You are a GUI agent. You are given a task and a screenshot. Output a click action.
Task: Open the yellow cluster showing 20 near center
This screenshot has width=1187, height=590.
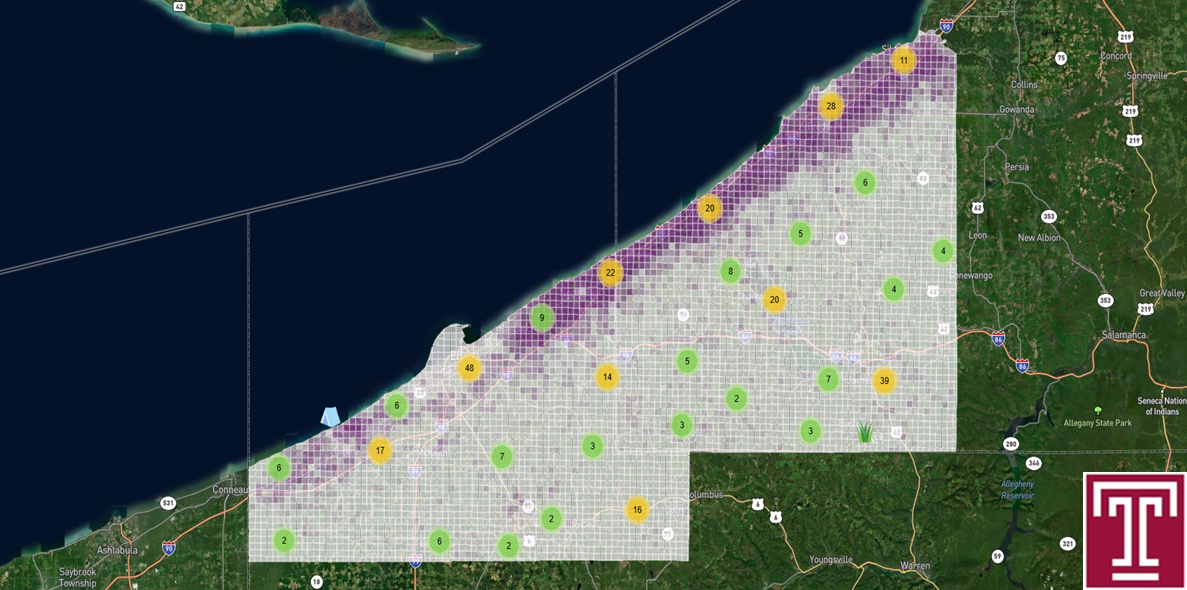775,298
